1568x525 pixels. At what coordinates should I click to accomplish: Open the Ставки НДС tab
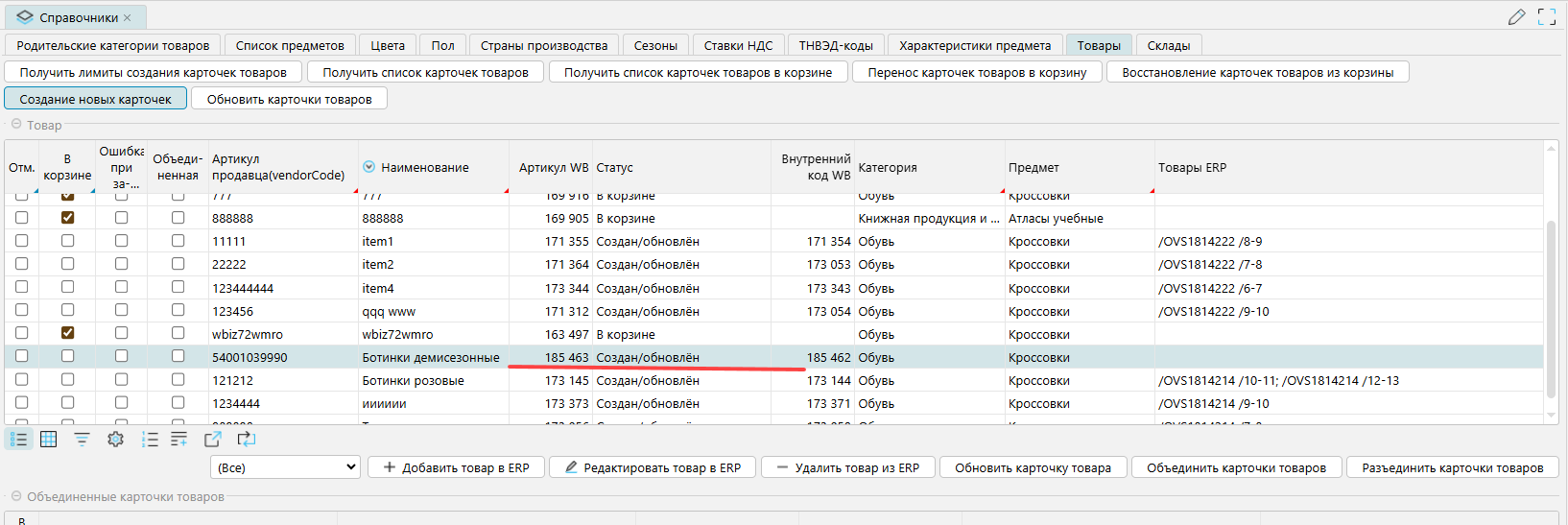point(738,45)
